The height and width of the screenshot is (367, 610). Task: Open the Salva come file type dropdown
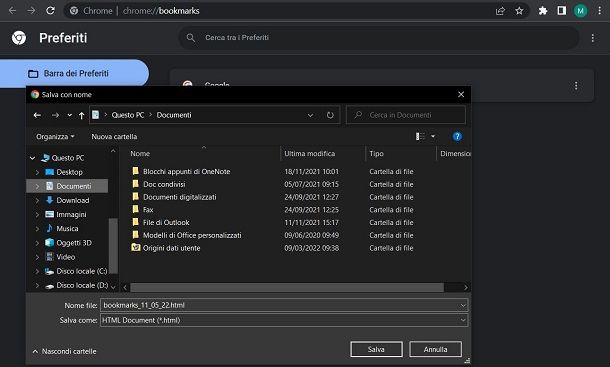(463, 320)
